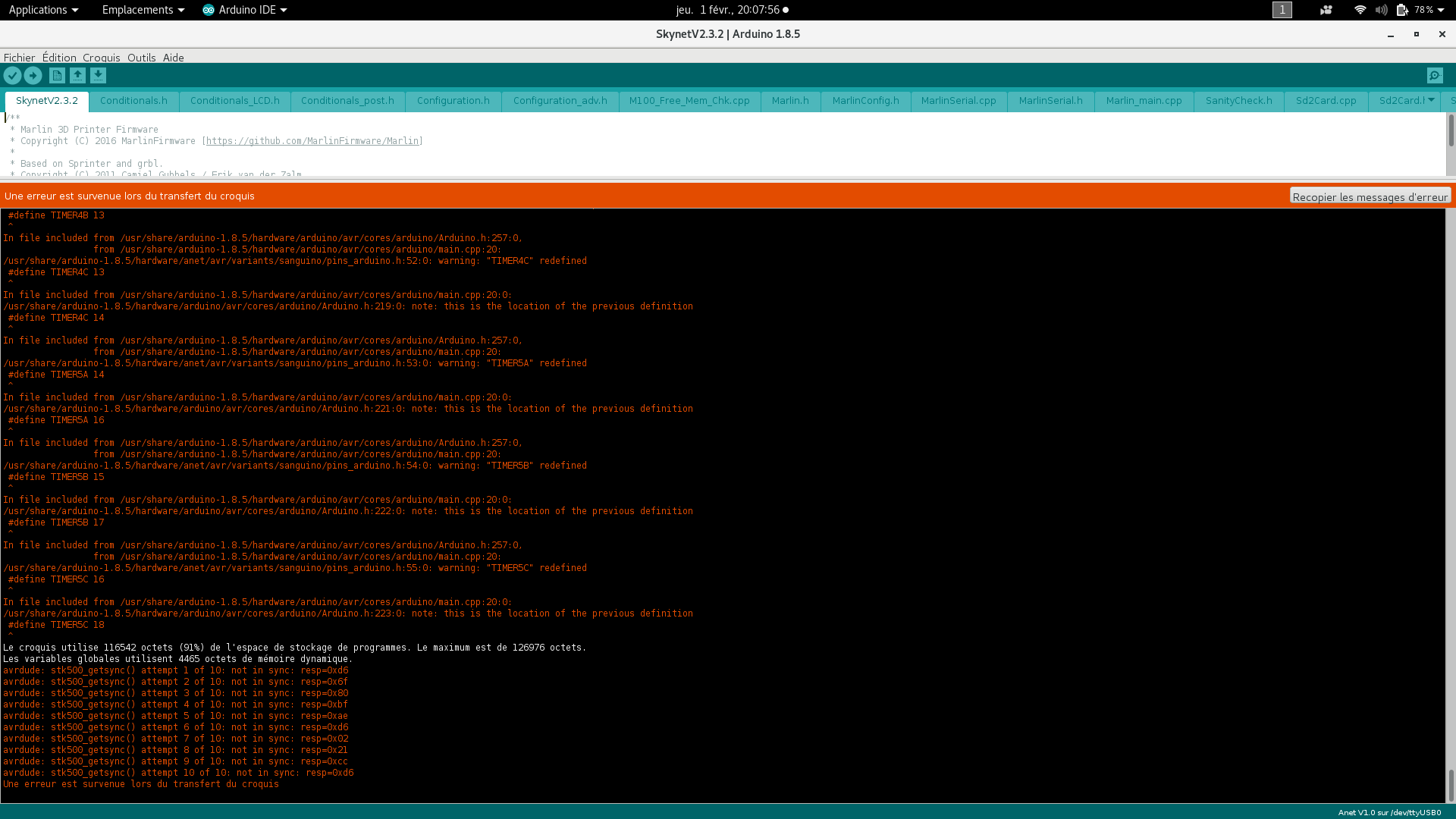
Task: Open the Croquis menu
Action: (x=102, y=58)
